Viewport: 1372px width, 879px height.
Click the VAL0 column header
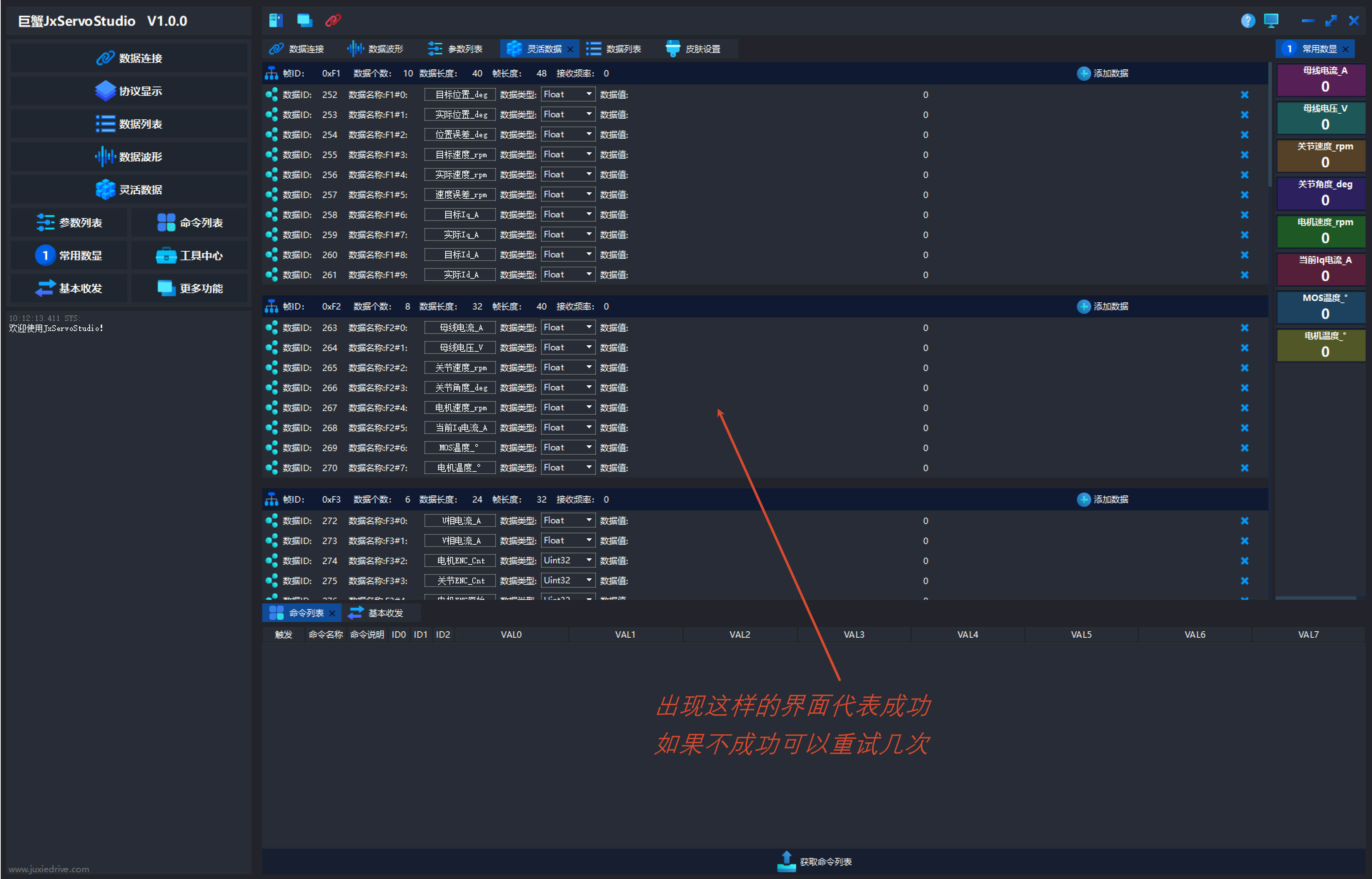pos(511,635)
